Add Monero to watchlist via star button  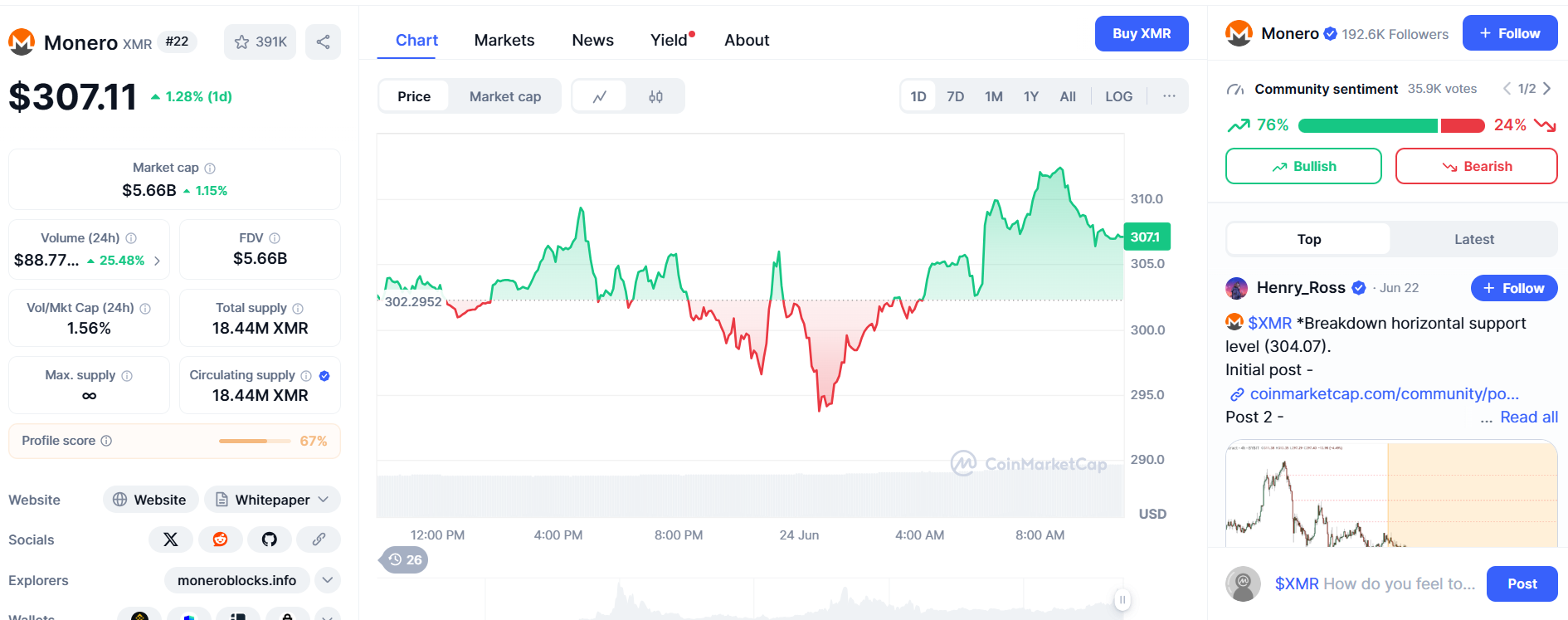(260, 41)
